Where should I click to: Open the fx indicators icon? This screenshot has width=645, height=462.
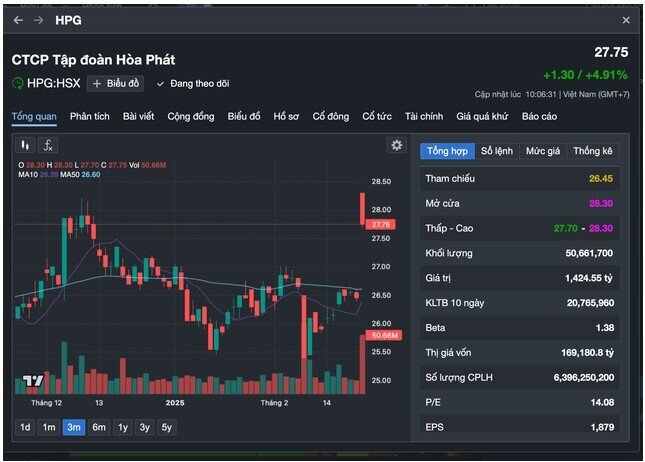tap(48, 145)
